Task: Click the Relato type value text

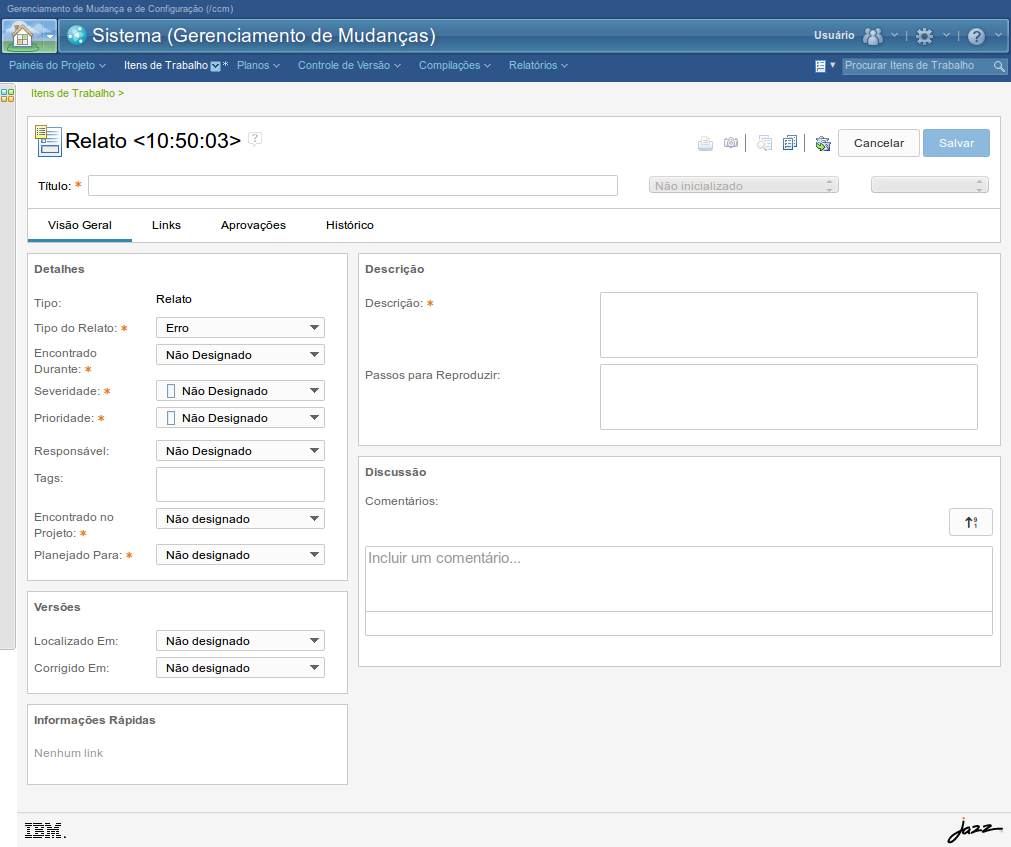Action: coord(174,299)
